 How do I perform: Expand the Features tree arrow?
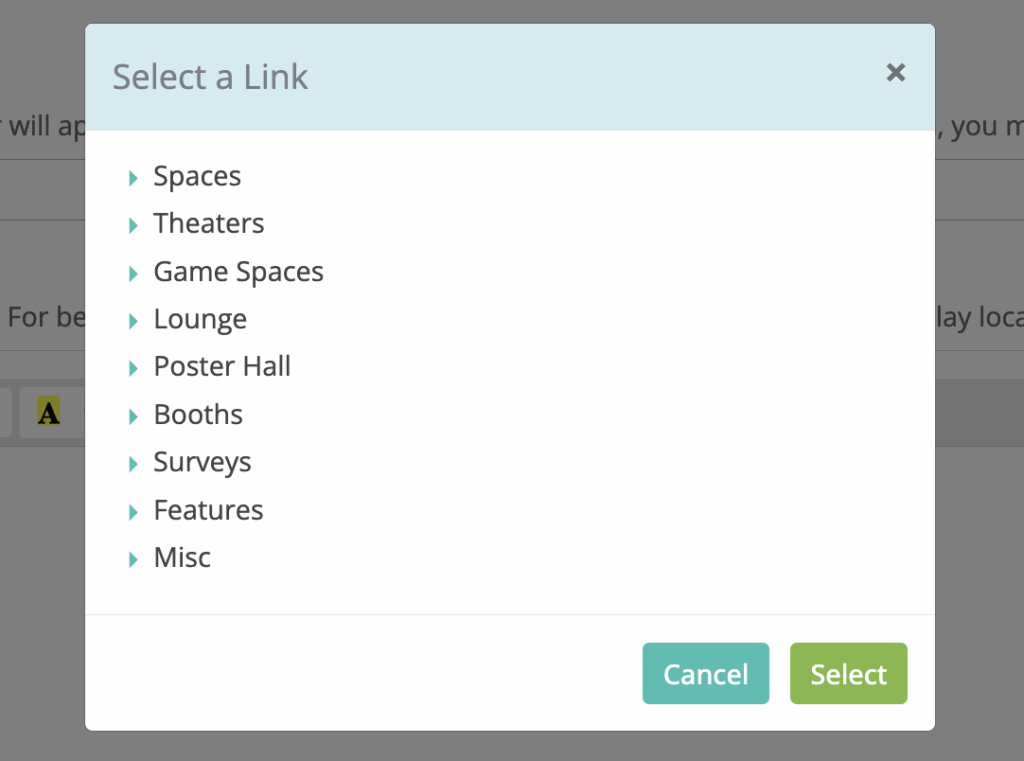click(x=133, y=512)
